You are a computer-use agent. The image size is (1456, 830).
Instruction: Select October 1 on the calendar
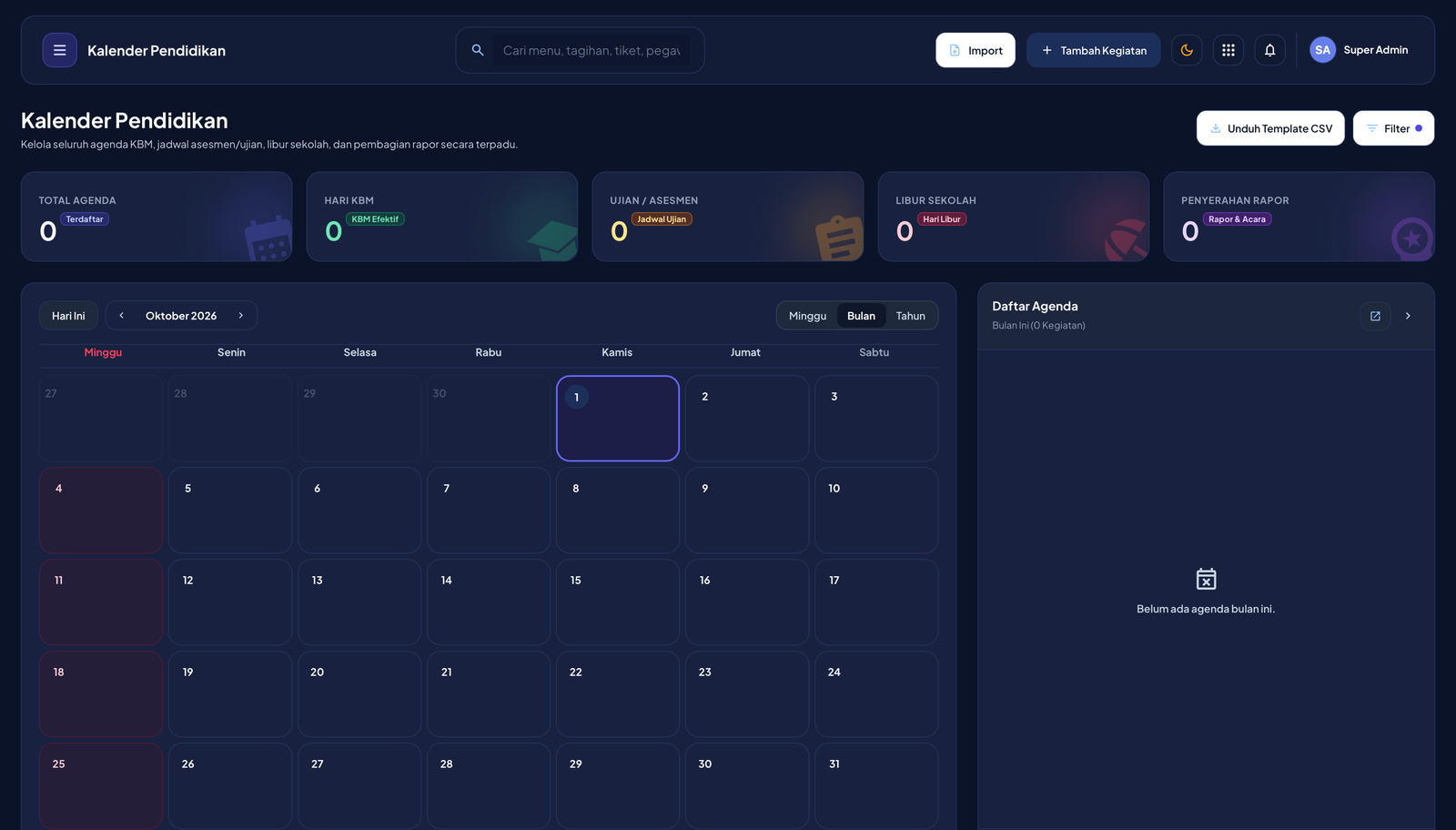[x=618, y=419]
